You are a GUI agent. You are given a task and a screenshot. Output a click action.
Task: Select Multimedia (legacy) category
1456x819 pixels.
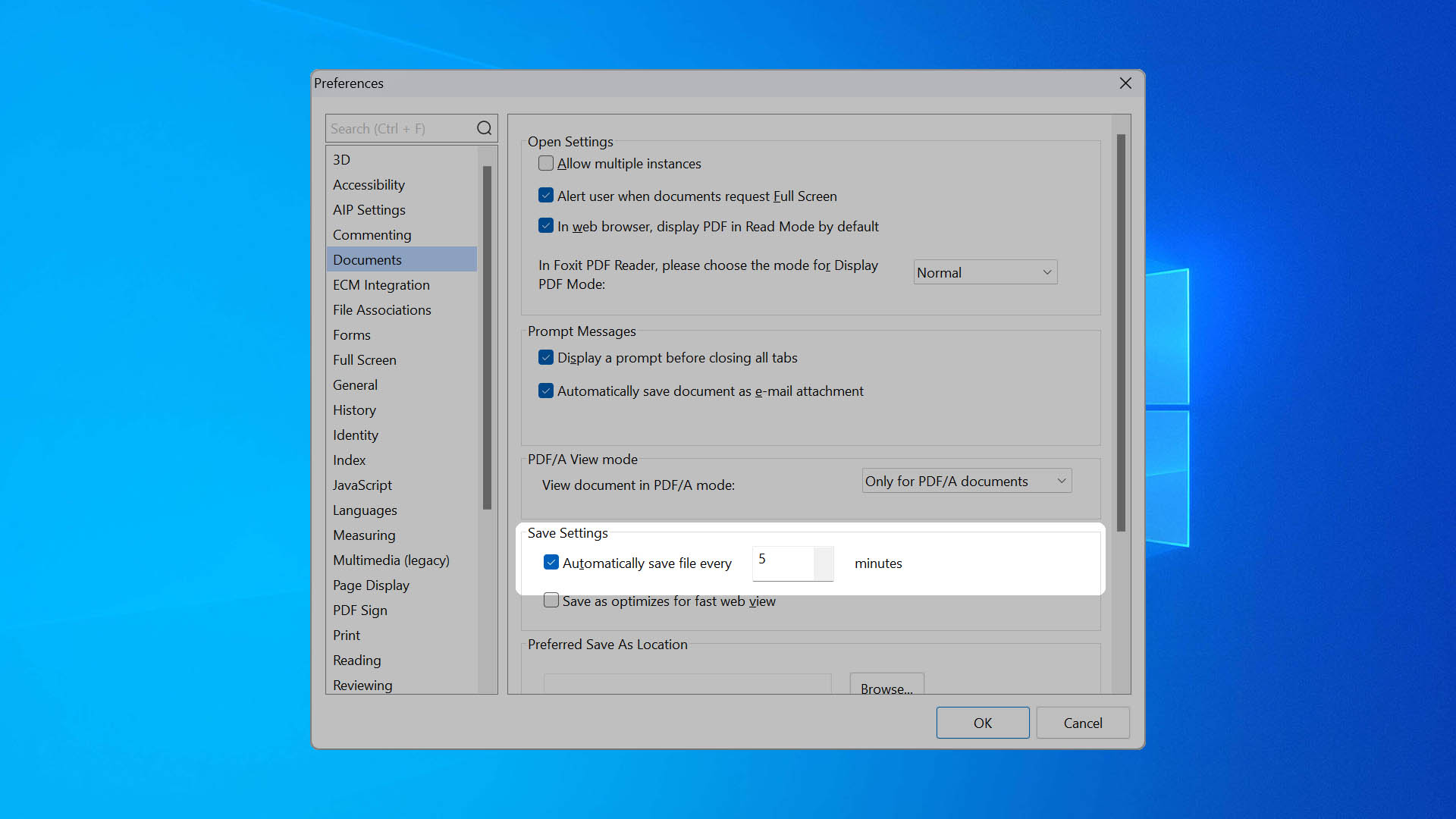(x=402, y=560)
